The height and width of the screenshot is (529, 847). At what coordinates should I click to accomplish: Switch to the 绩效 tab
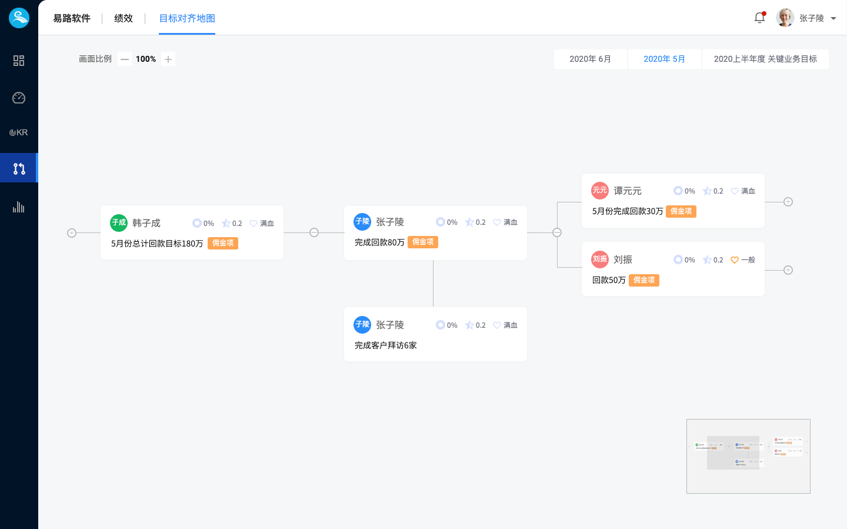(x=123, y=18)
